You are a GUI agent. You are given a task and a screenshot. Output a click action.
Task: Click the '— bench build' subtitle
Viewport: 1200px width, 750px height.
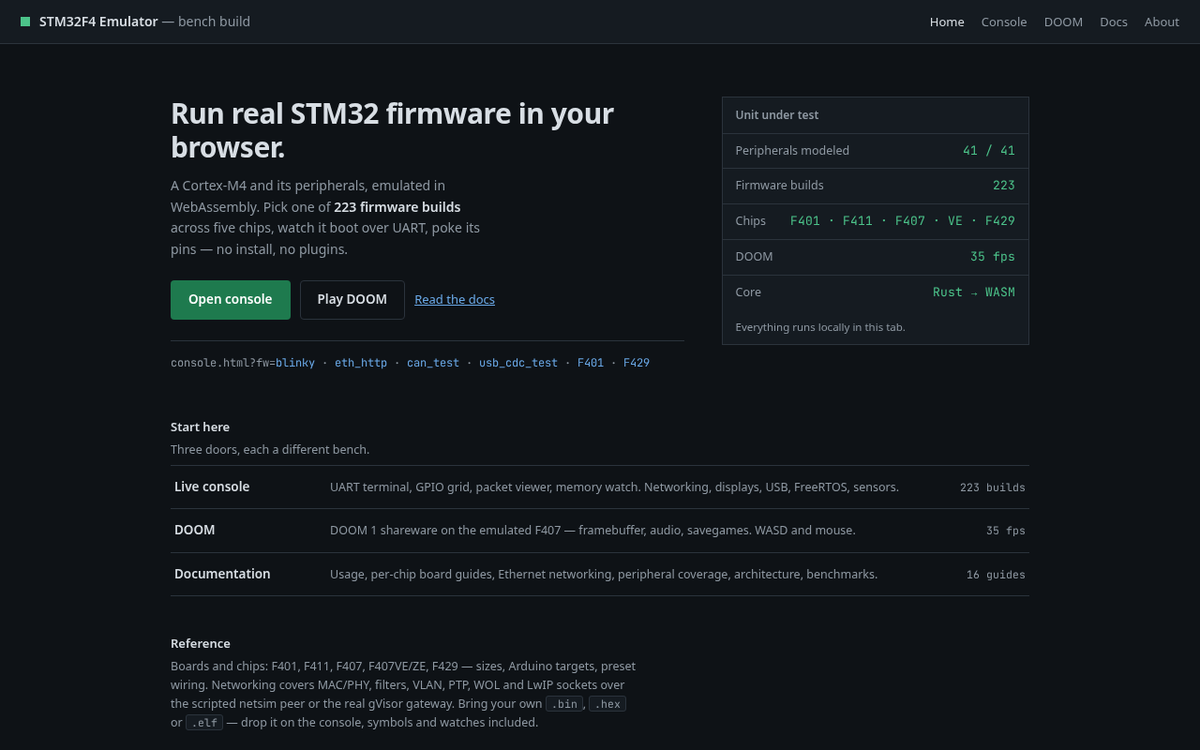206,21
